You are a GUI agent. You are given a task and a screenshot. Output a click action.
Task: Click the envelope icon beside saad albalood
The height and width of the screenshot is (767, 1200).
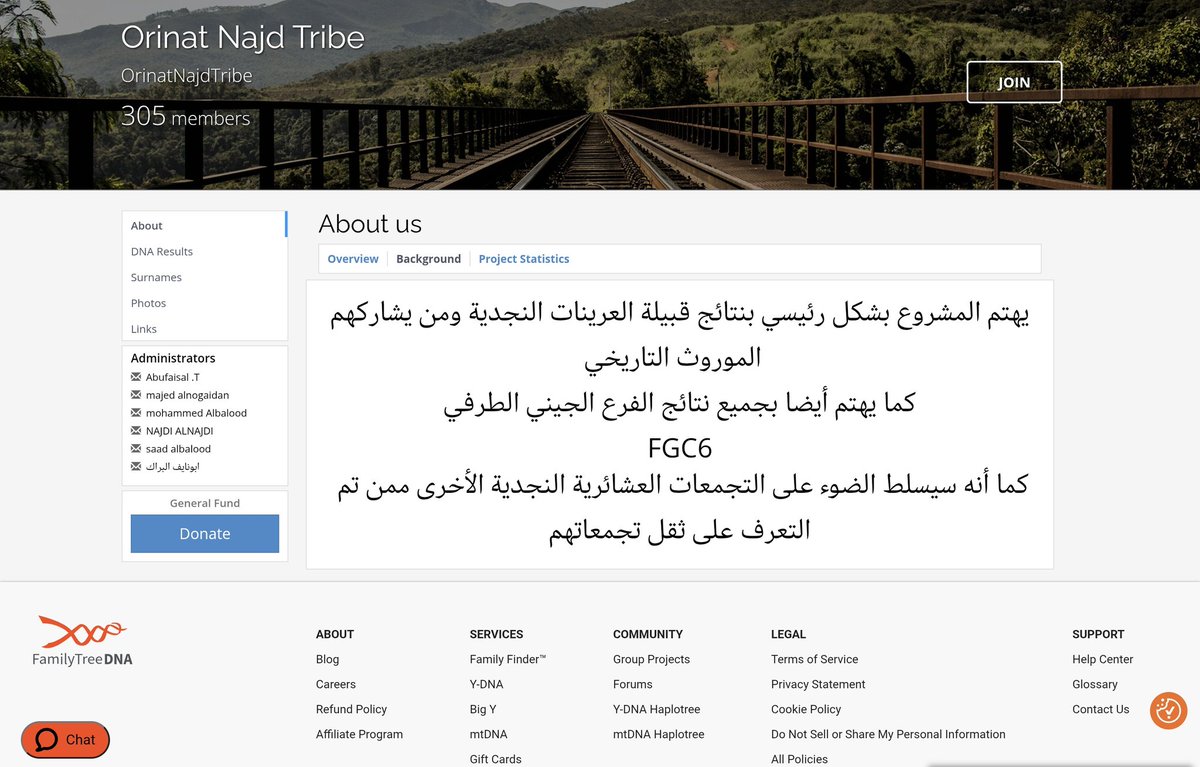[x=137, y=449]
